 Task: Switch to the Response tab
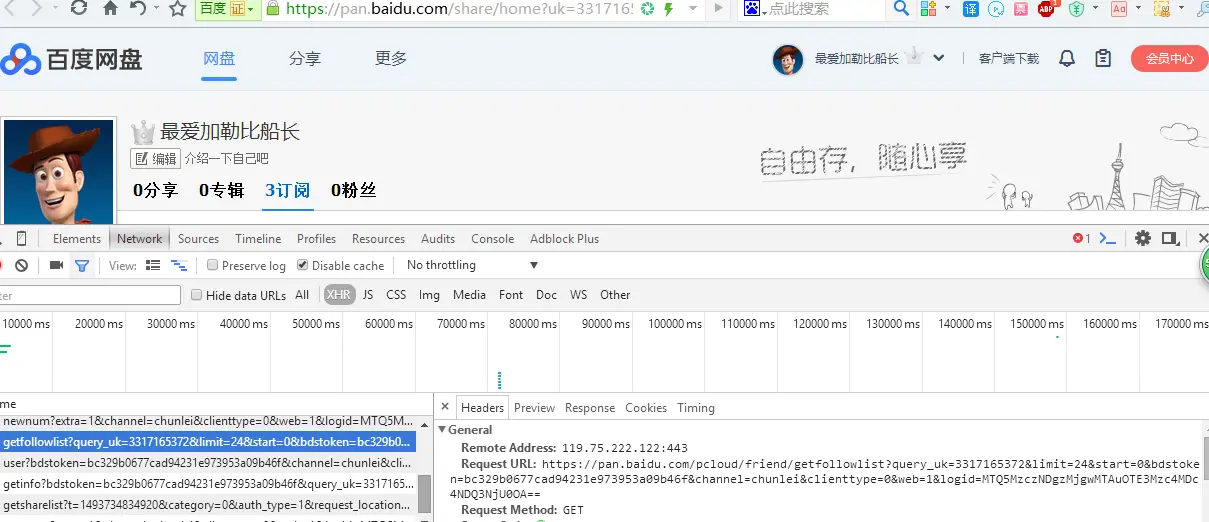pos(590,408)
